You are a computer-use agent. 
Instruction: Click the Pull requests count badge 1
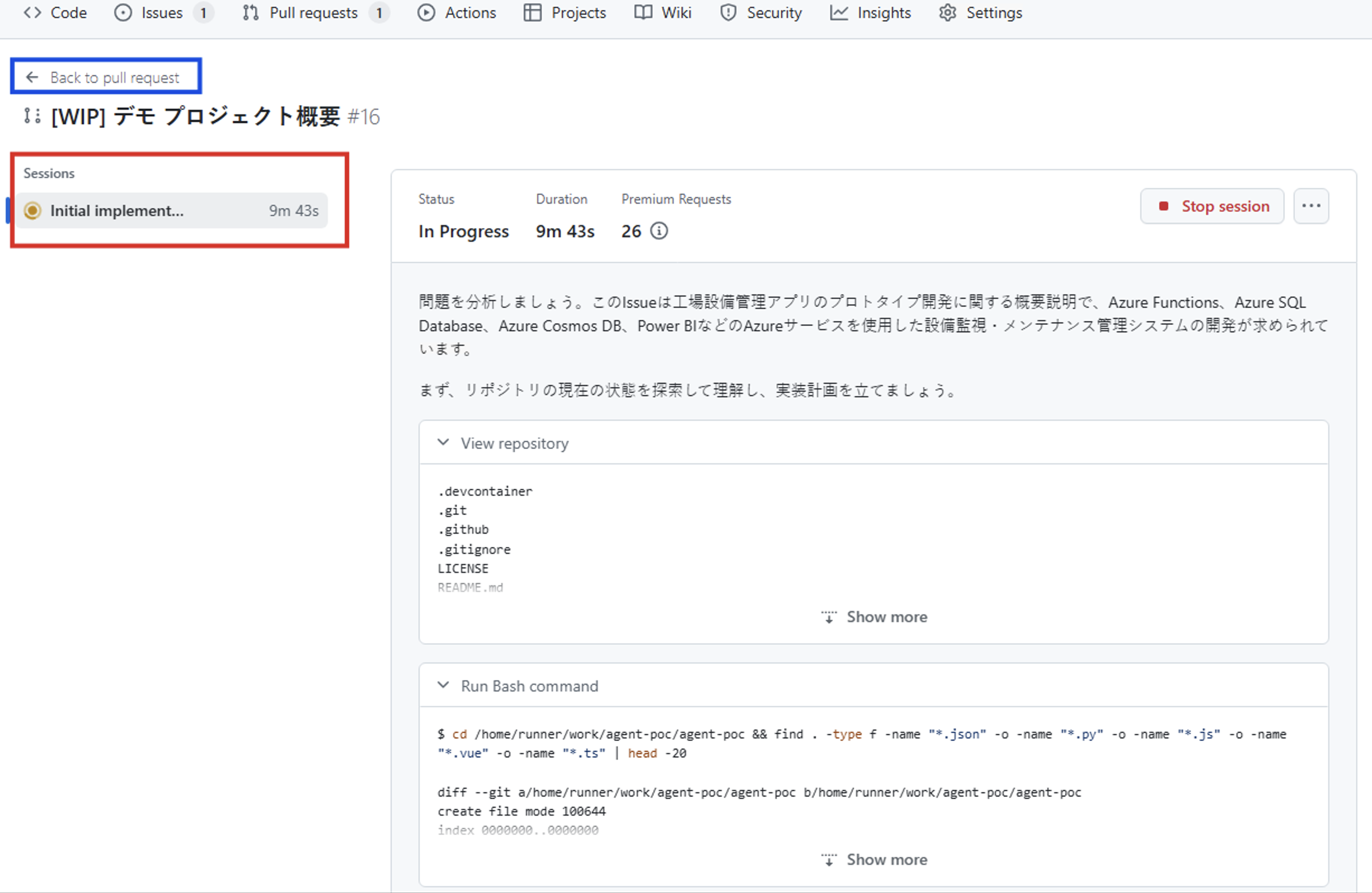379,13
